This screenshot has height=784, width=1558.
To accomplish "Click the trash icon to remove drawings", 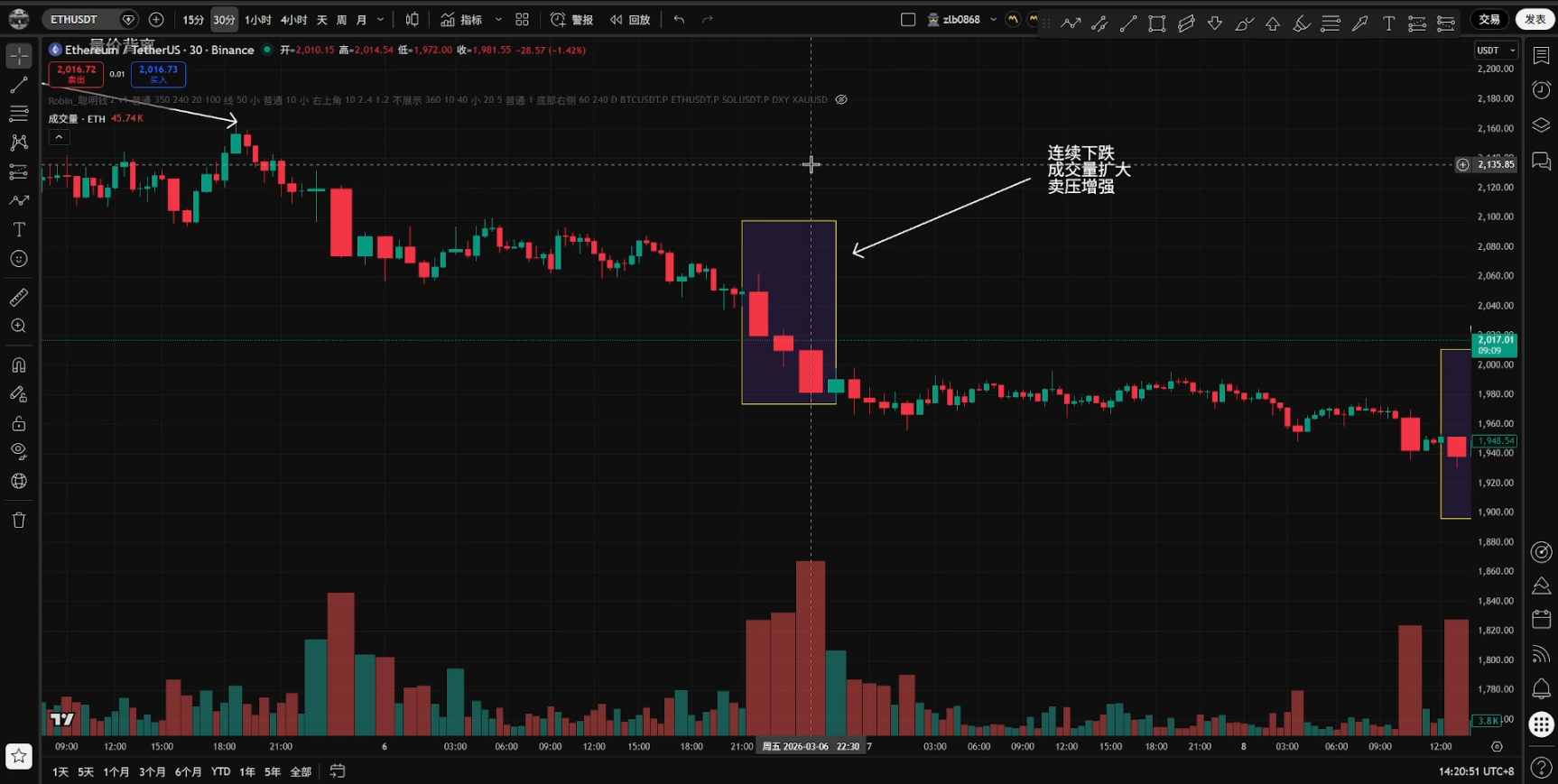I will [18, 520].
